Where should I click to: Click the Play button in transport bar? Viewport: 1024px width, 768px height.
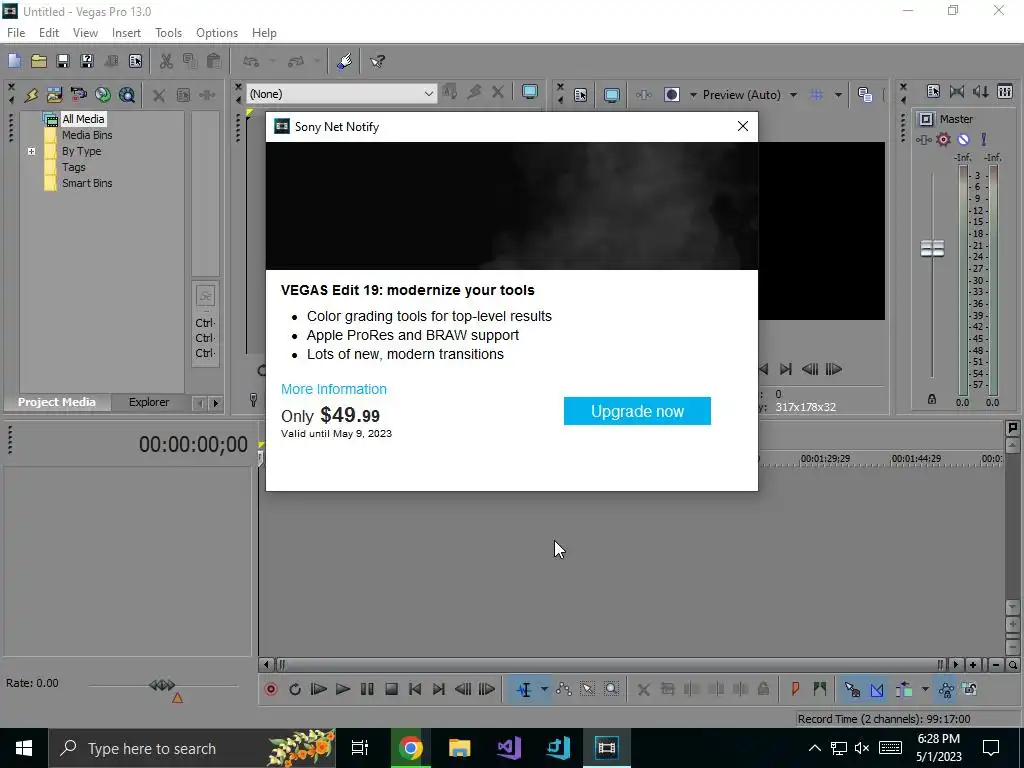(343, 689)
